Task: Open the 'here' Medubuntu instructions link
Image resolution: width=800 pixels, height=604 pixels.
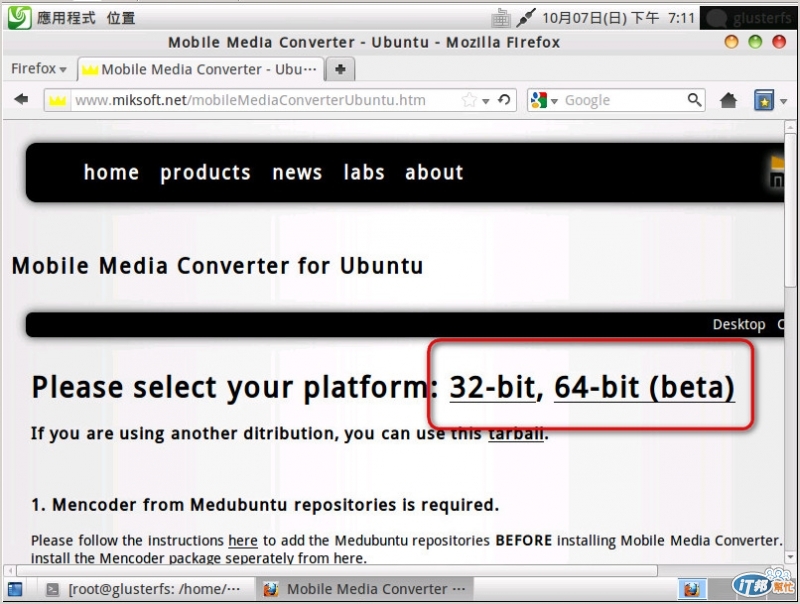Action: (243, 540)
